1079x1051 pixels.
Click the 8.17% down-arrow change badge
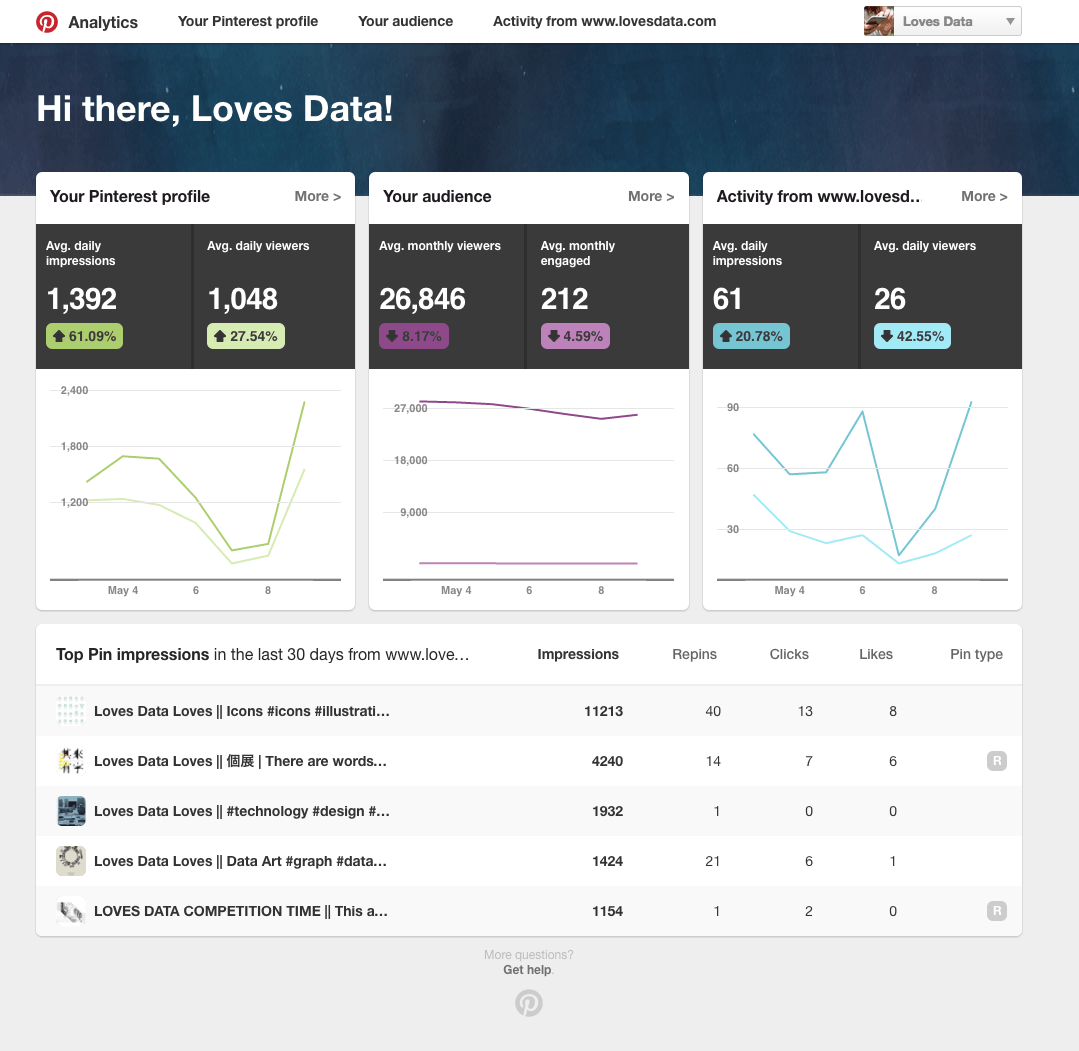(414, 336)
